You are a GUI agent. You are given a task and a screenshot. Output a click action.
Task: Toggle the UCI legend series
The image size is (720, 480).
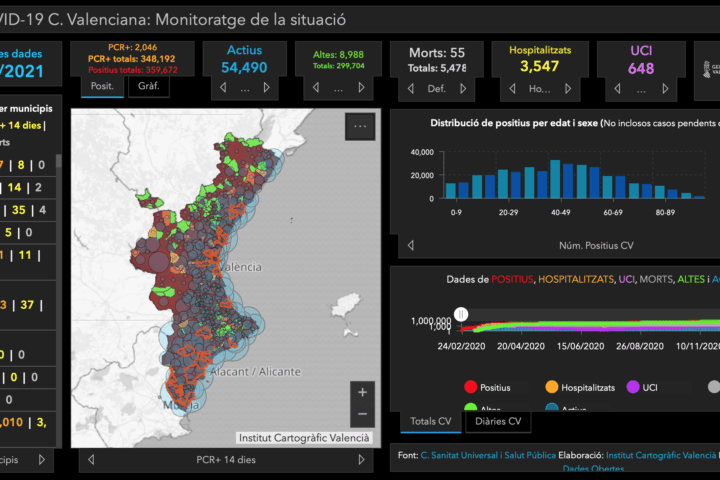633,386
